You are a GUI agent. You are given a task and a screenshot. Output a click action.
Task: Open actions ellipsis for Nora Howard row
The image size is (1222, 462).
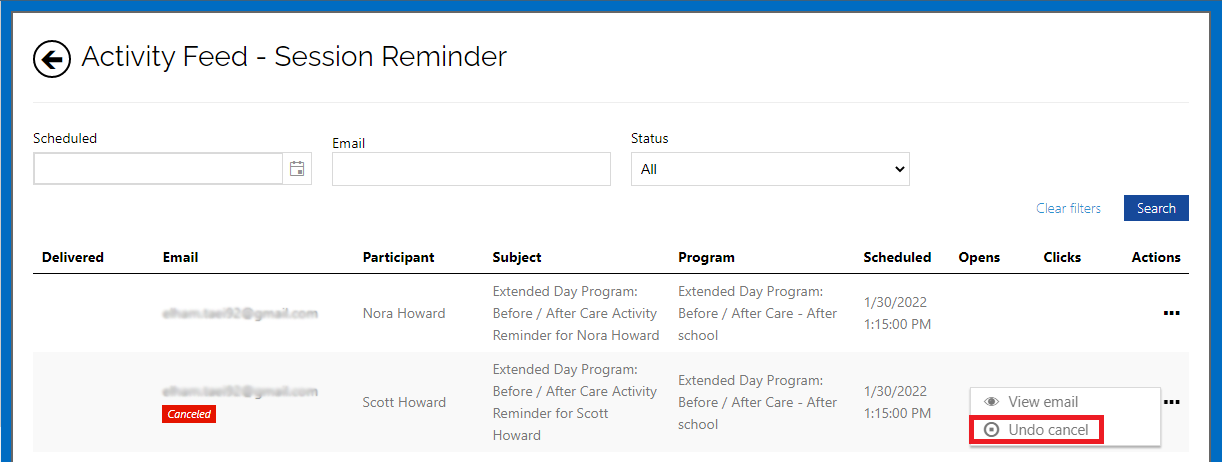1171,313
